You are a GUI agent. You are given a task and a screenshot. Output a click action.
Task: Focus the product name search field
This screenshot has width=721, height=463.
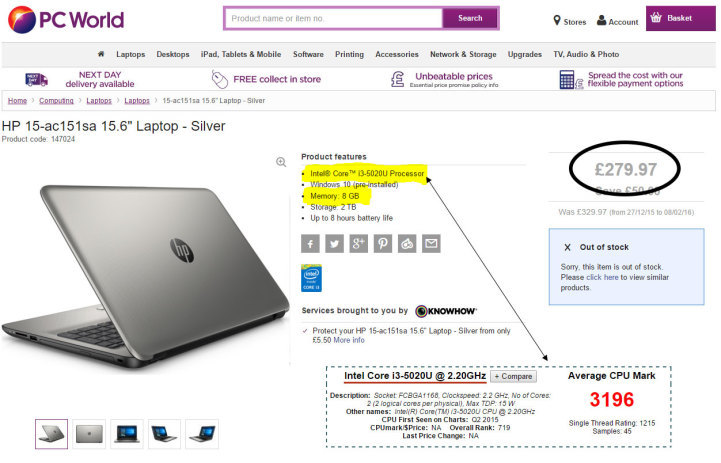(334, 18)
